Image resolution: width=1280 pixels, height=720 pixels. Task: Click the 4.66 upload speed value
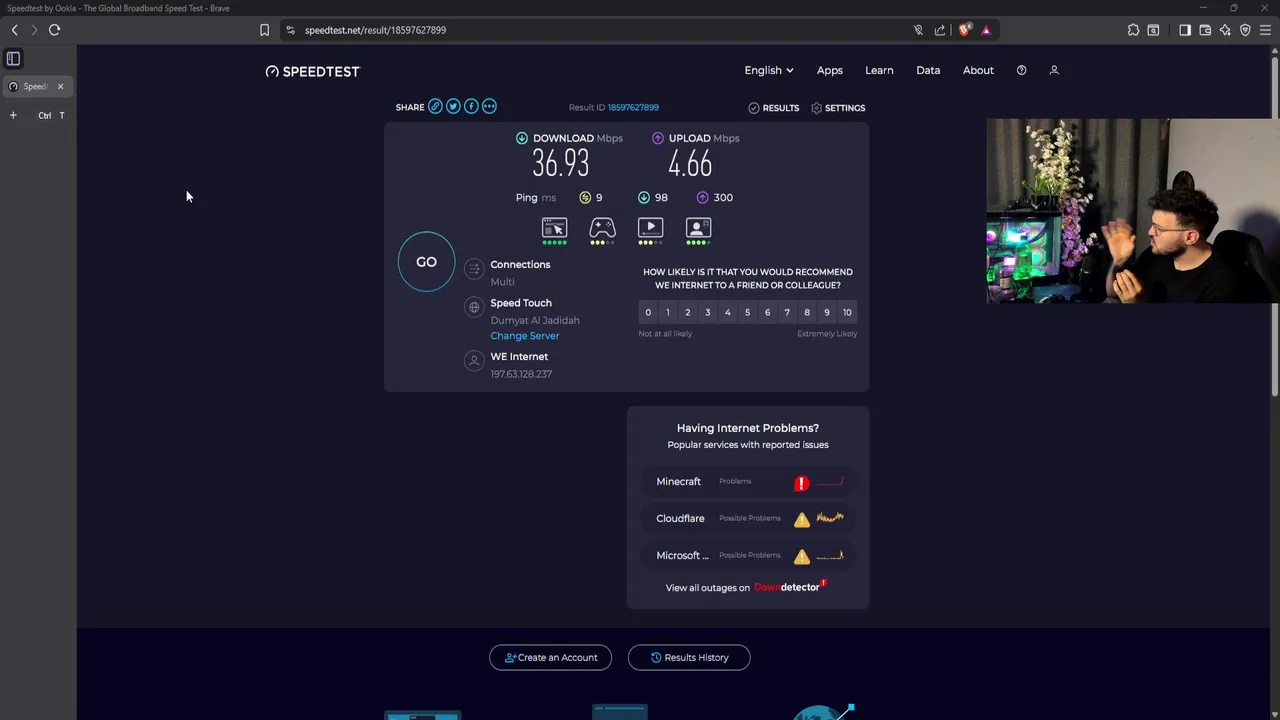click(x=690, y=163)
